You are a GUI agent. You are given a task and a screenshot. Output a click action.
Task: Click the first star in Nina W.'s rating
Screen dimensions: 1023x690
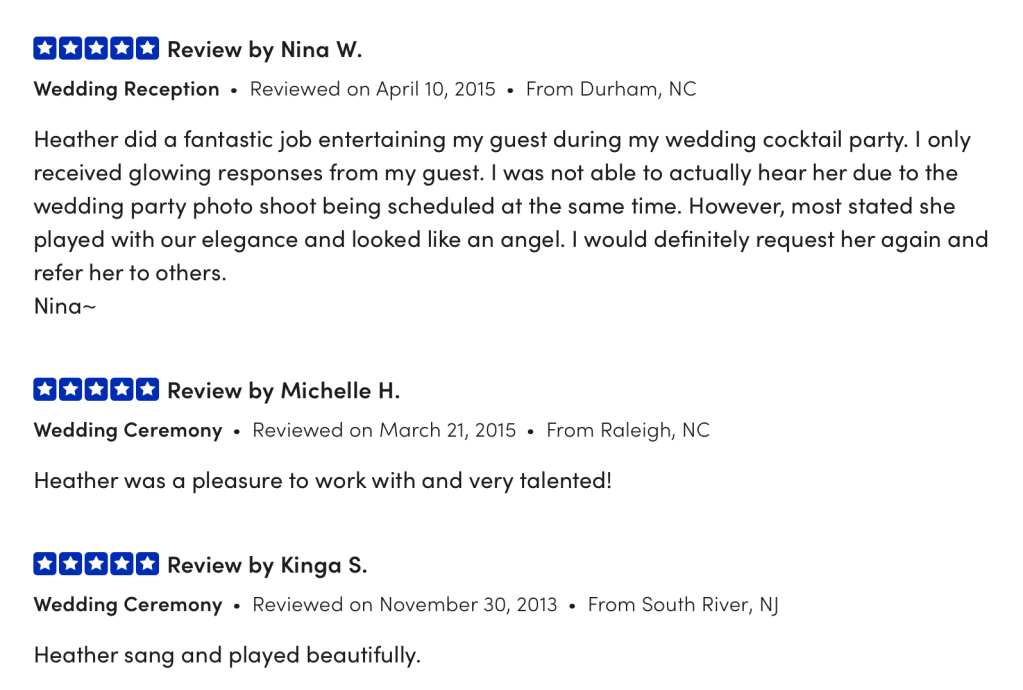[45, 48]
